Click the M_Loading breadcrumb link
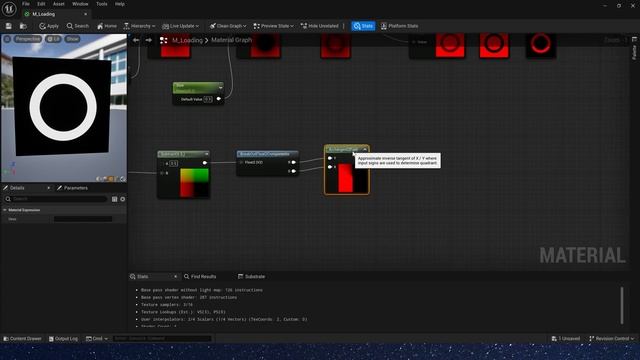This screenshot has height=360, width=640. pyautogui.click(x=187, y=40)
